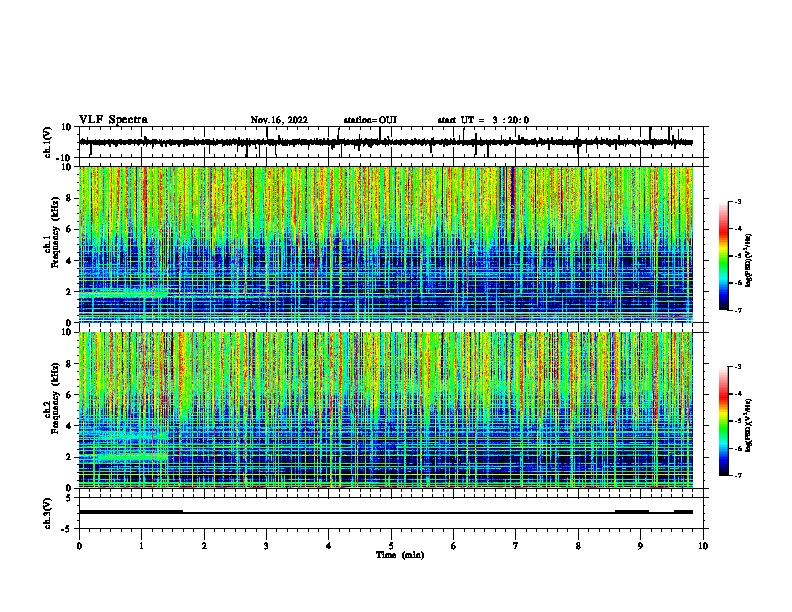Image resolution: width=792 pixels, height=612 pixels.
Task: Click the ch.1 spectrogram panel
Action: 386,244
